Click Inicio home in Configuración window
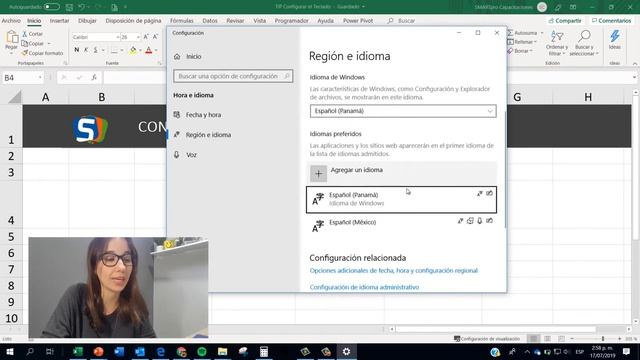The width and height of the screenshot is (640, 360). (x=188, y=57)
